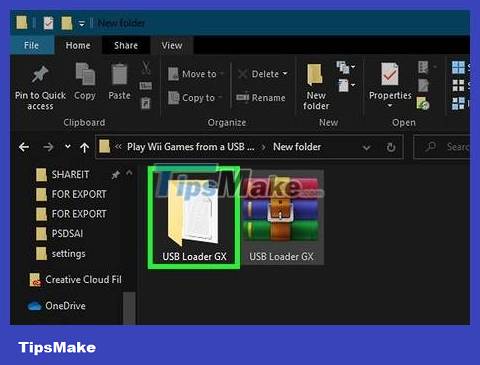Refresh the current folder
The width and height of the screenshot is (480, 365).
pos(391,147)
